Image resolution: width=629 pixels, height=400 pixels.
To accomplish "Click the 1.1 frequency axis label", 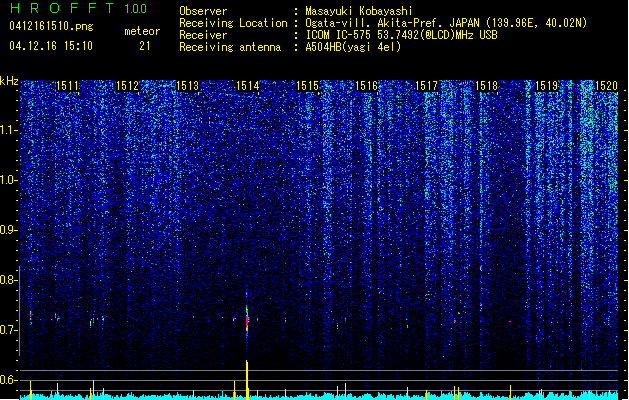I will coord(9,130).
